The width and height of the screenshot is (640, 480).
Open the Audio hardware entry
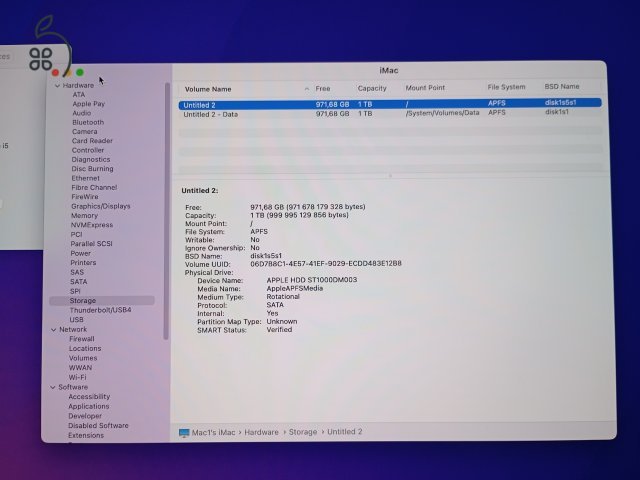[x=82, y=113]
